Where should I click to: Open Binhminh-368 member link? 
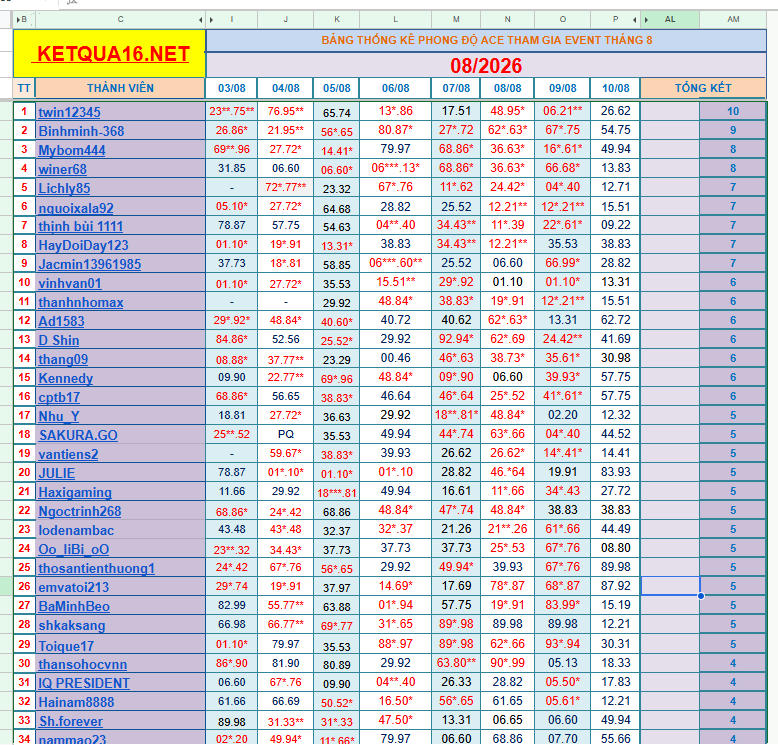click(x=81, y=131)
